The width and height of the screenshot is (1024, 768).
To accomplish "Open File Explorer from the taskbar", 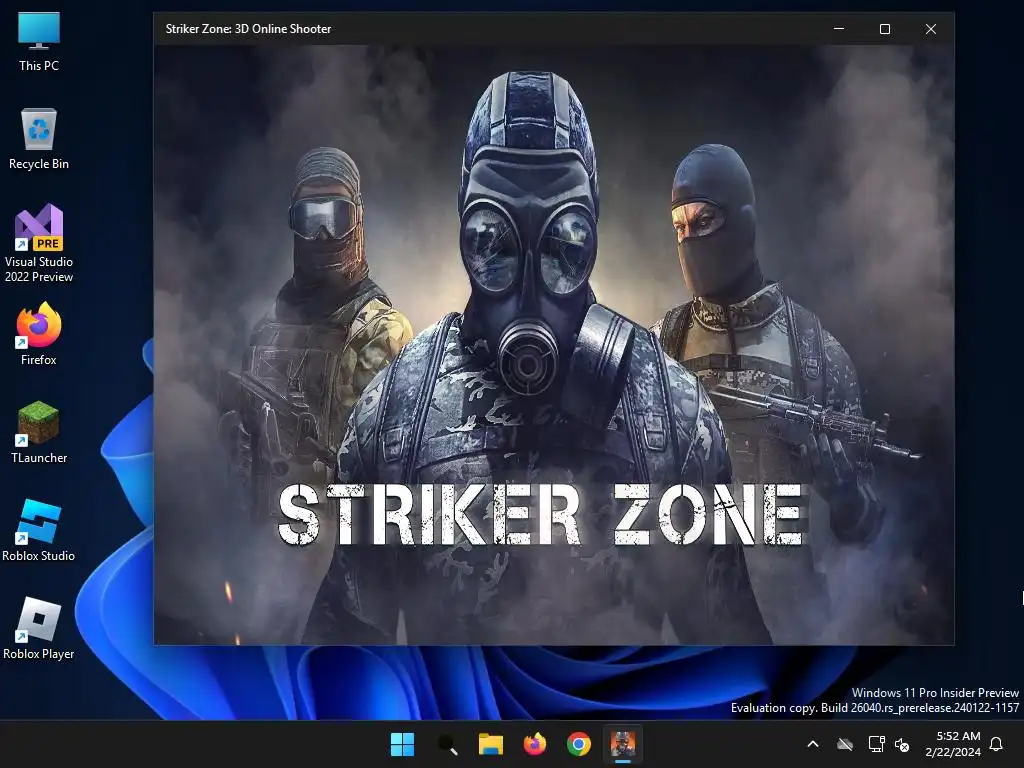I will 490,744.
